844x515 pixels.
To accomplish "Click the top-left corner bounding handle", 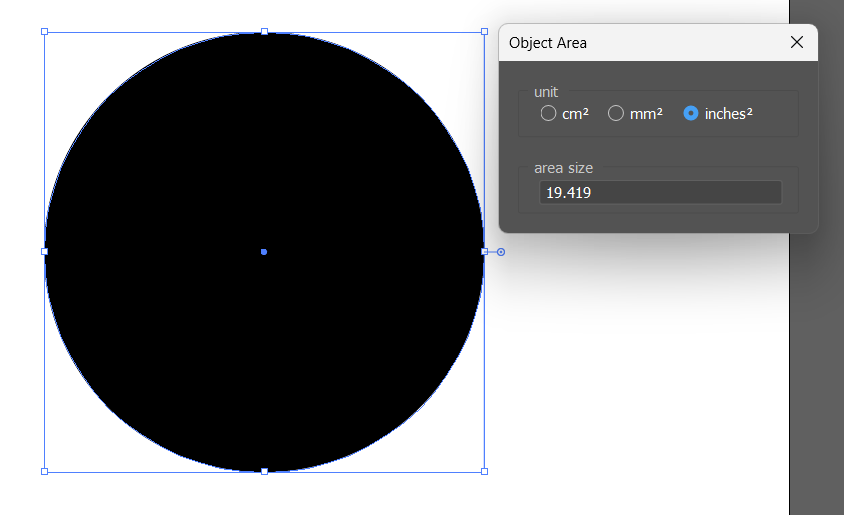I will (45, 32).
